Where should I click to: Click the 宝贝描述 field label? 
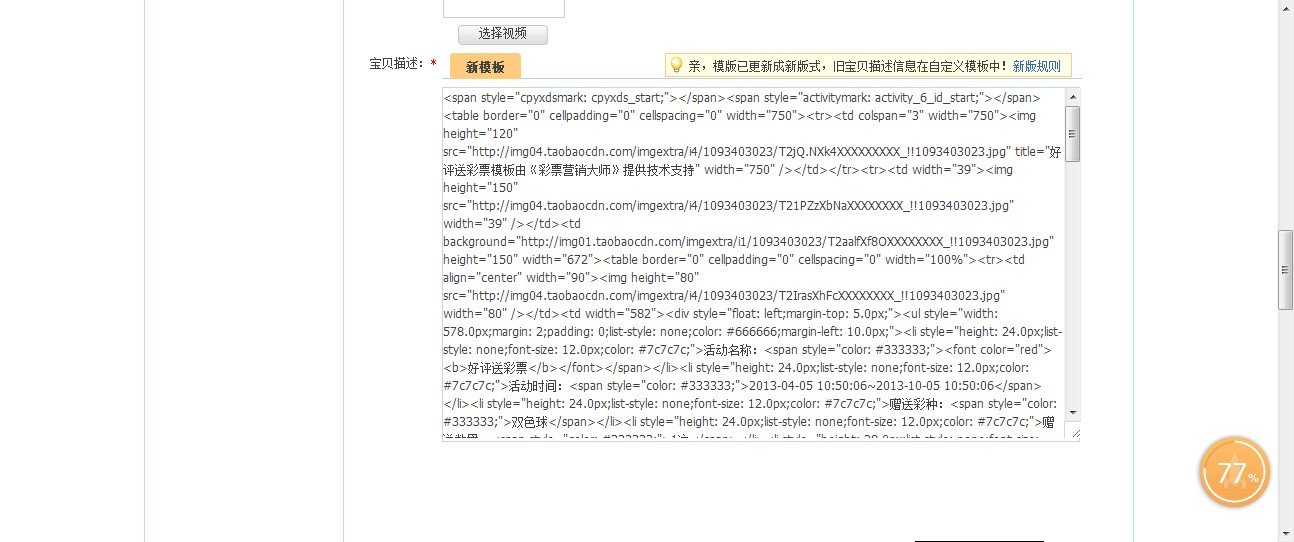tap(397, 64)
